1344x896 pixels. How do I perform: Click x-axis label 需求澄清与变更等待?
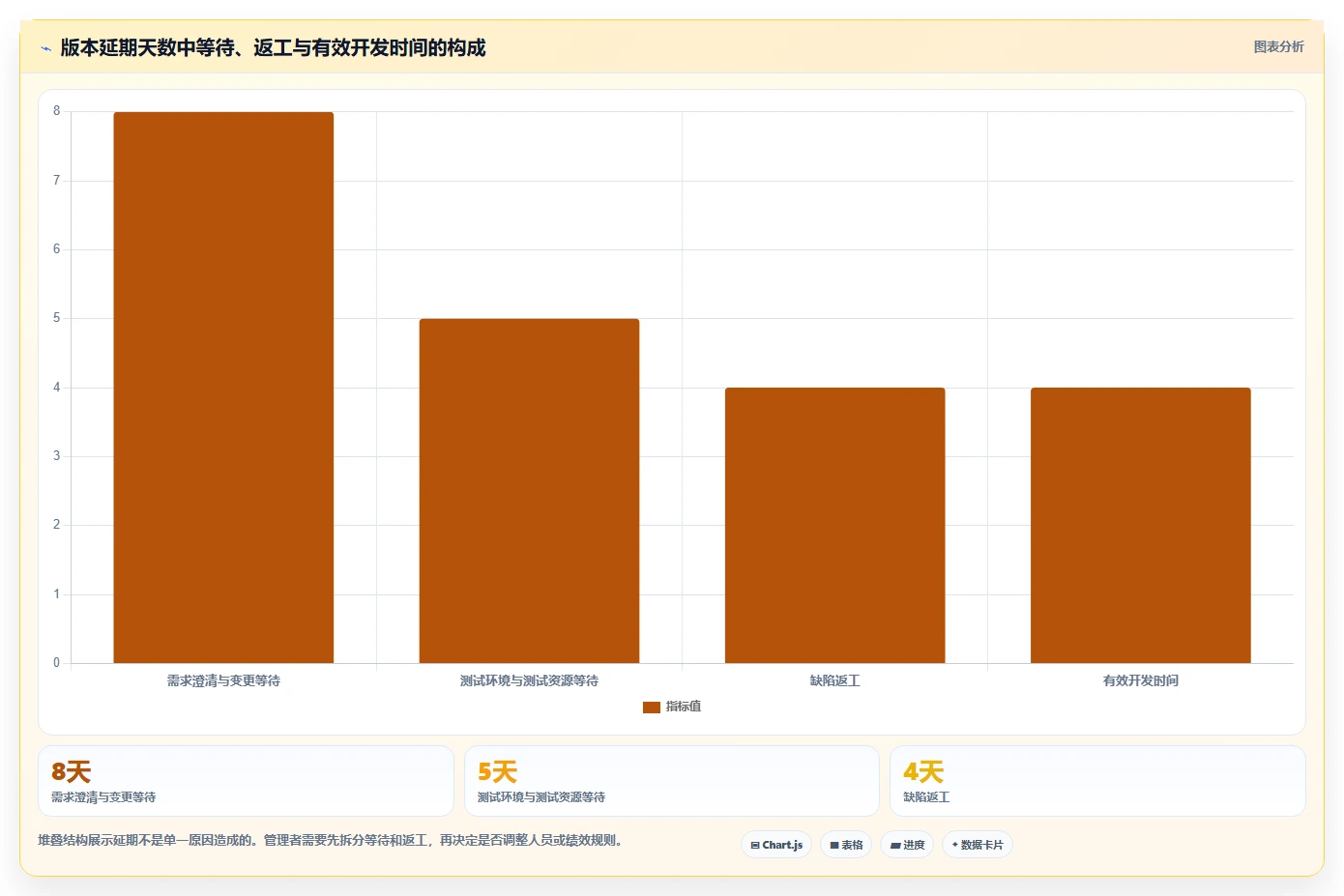(x=223, y=680)
